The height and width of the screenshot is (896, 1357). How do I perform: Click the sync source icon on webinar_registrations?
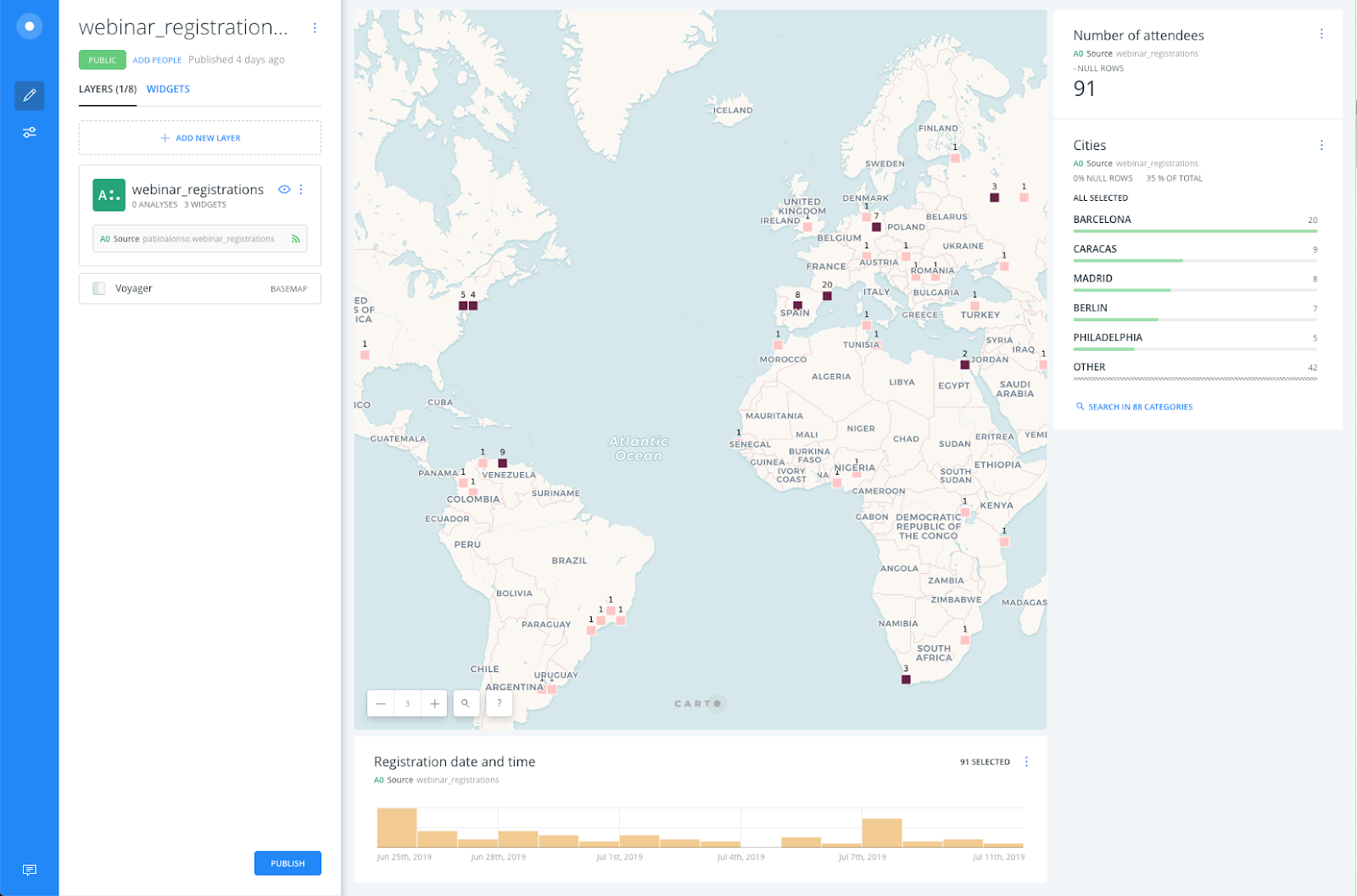click(x=295, y=238)
